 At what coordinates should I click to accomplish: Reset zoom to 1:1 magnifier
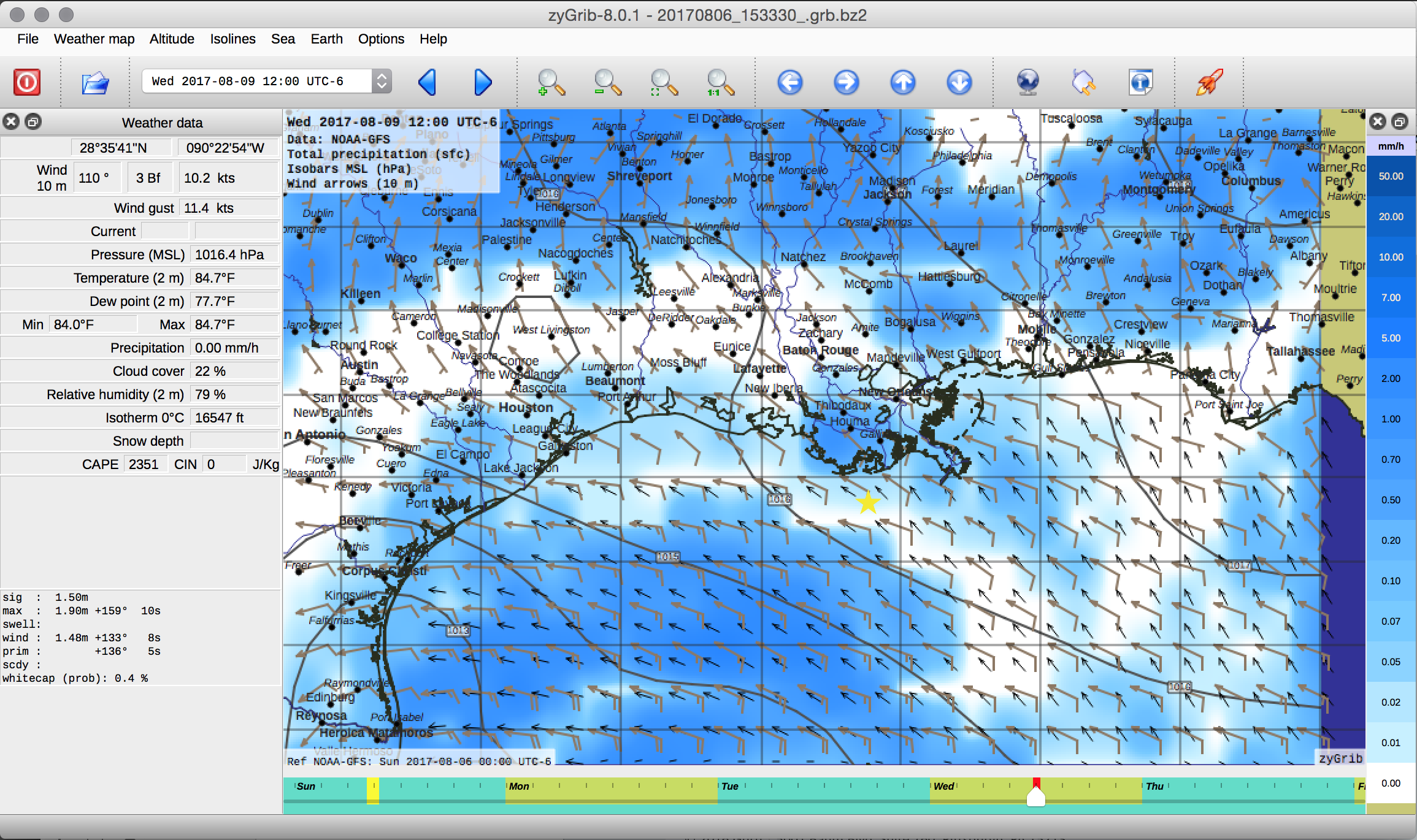pyautogui.click(x=720, y=82)
